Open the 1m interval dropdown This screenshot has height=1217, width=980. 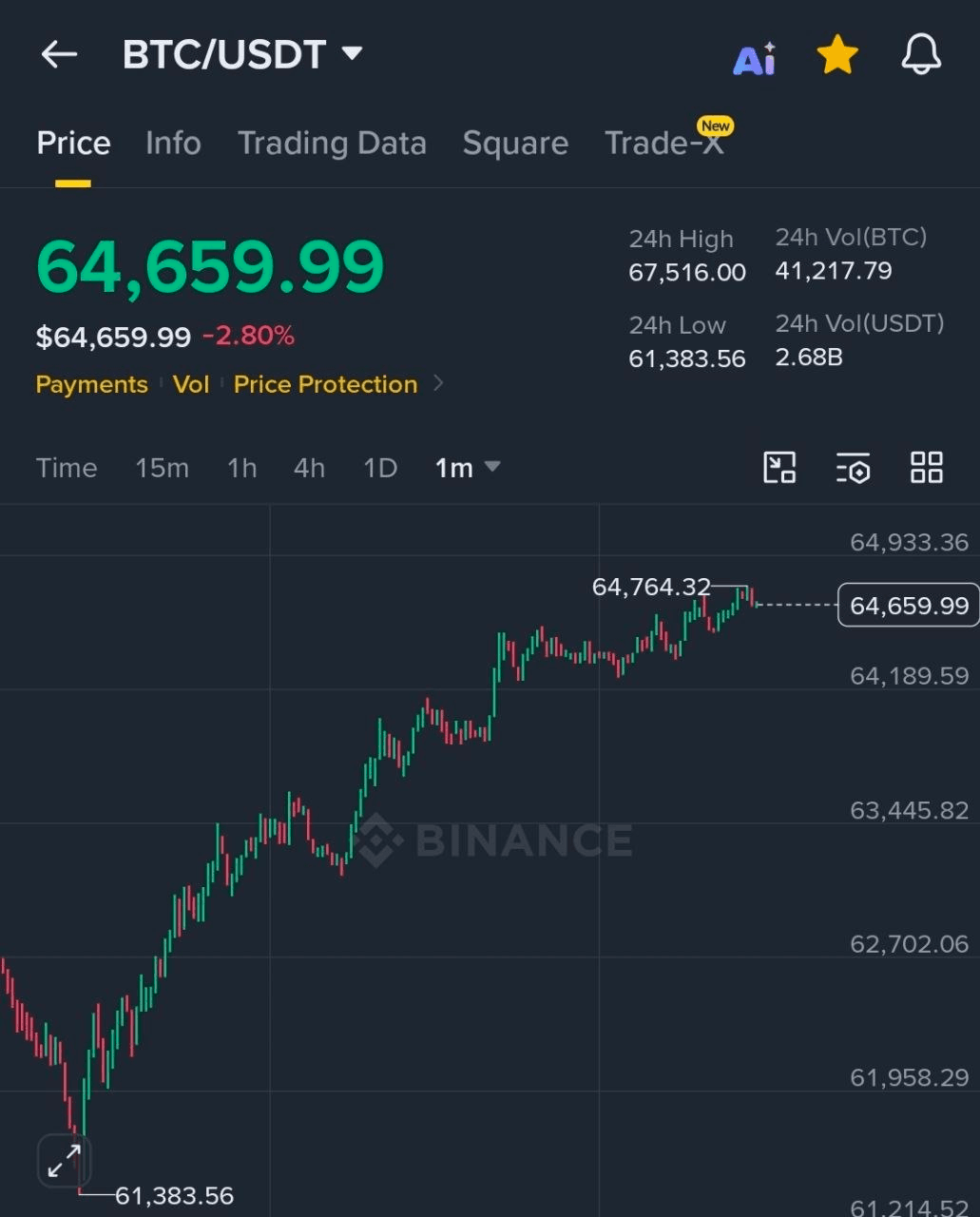pos(467,468)
